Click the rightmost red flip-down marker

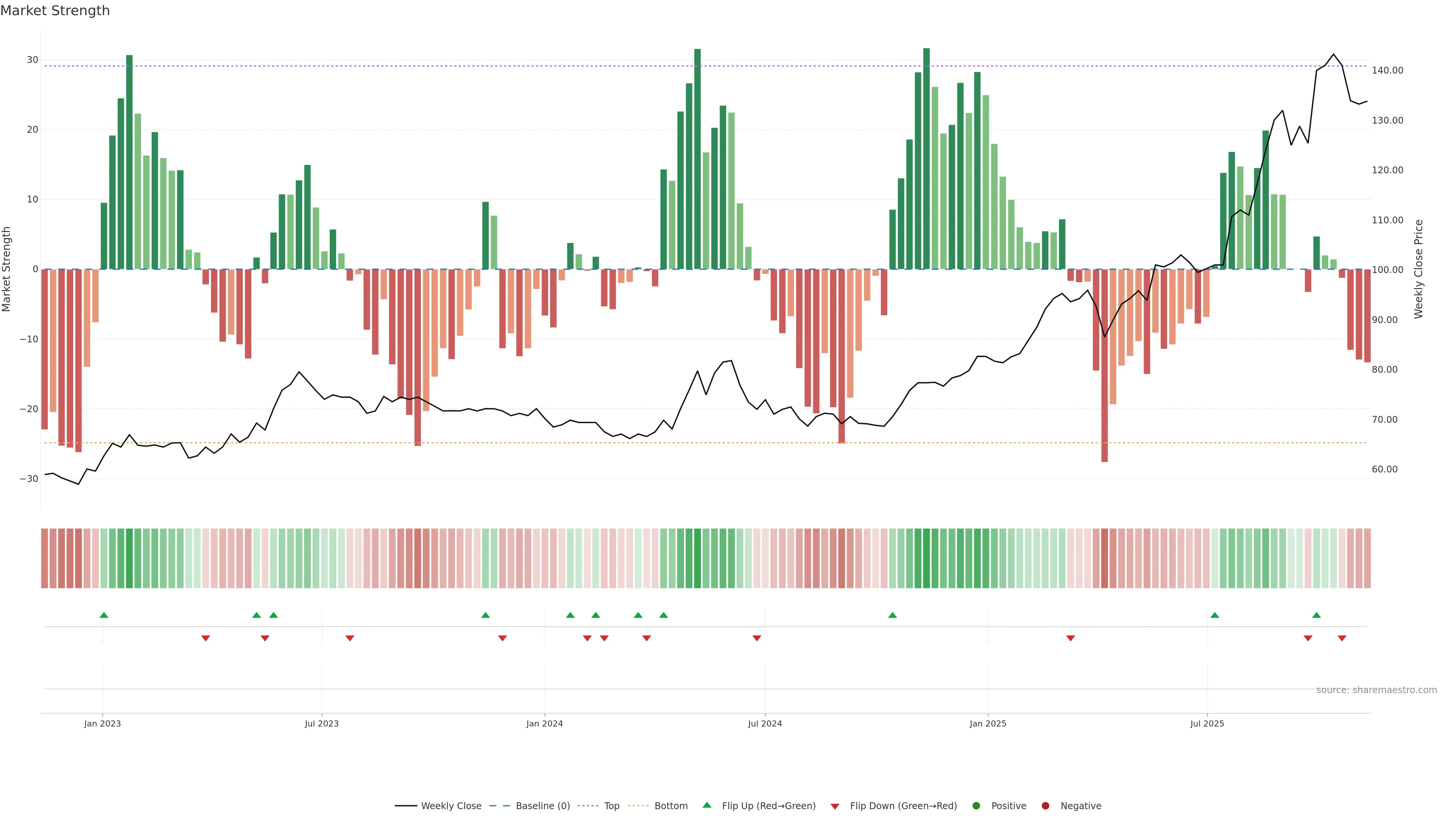pyautogui.click(x=1342, y=638)
